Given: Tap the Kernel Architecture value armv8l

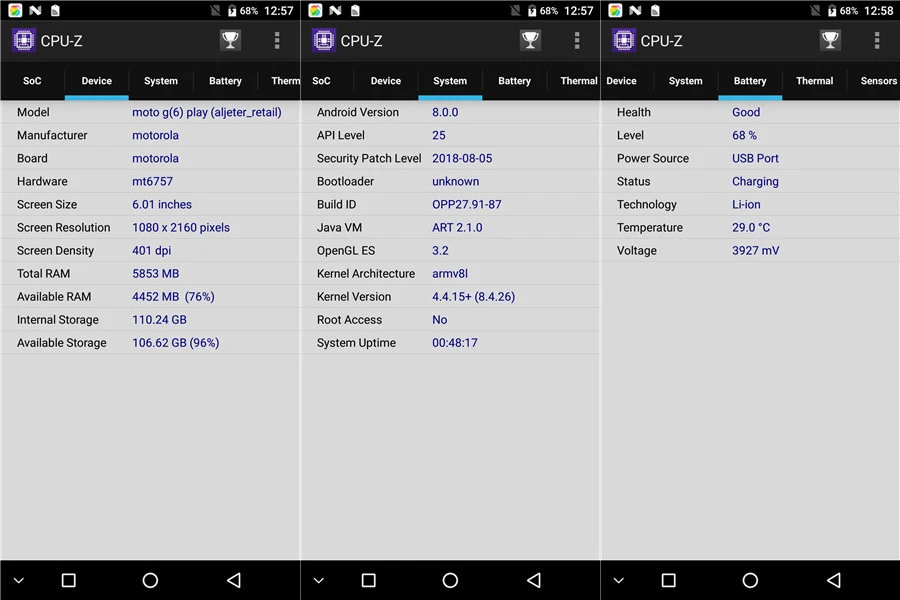Looking at the screenshot, I should click(450, 274).
